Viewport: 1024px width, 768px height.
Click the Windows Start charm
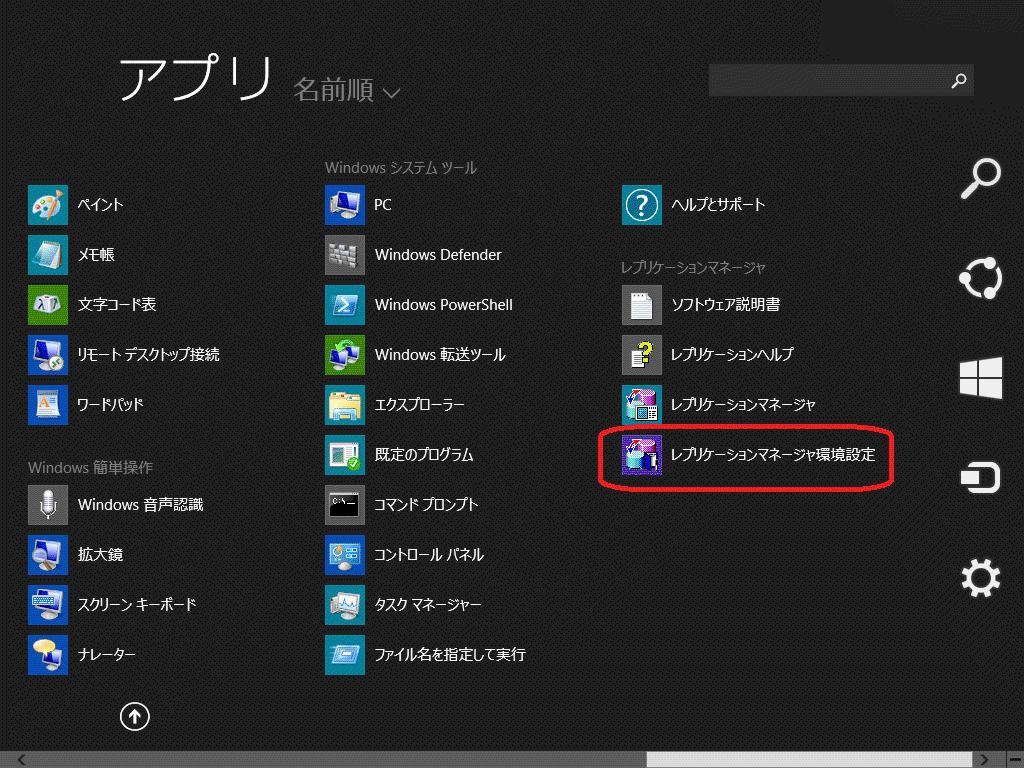981,377
